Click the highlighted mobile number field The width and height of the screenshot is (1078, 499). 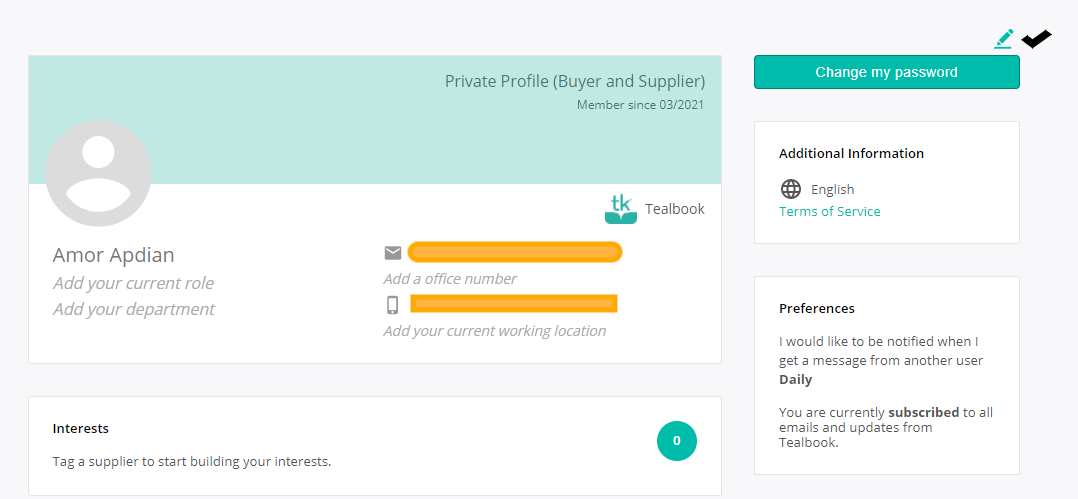tap(514, 303)
